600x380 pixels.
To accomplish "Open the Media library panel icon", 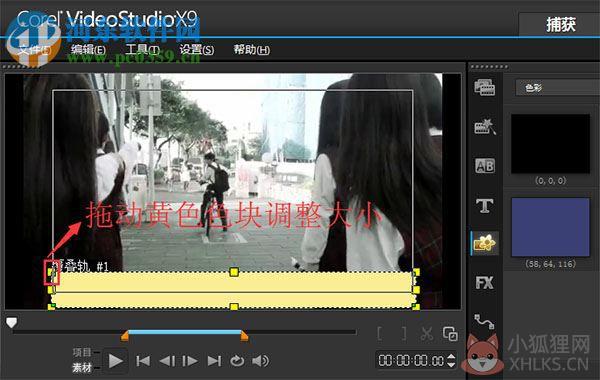I will pyautogui.click(x=484, y=87).
